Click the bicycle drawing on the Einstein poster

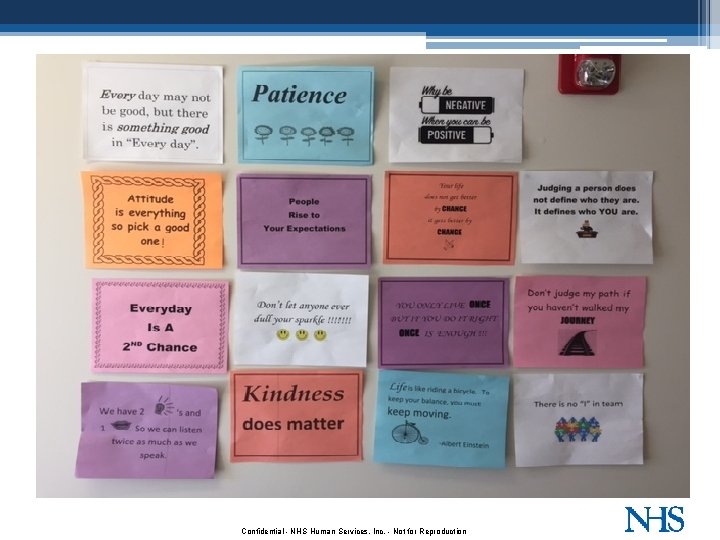click(x=410, y=433)
